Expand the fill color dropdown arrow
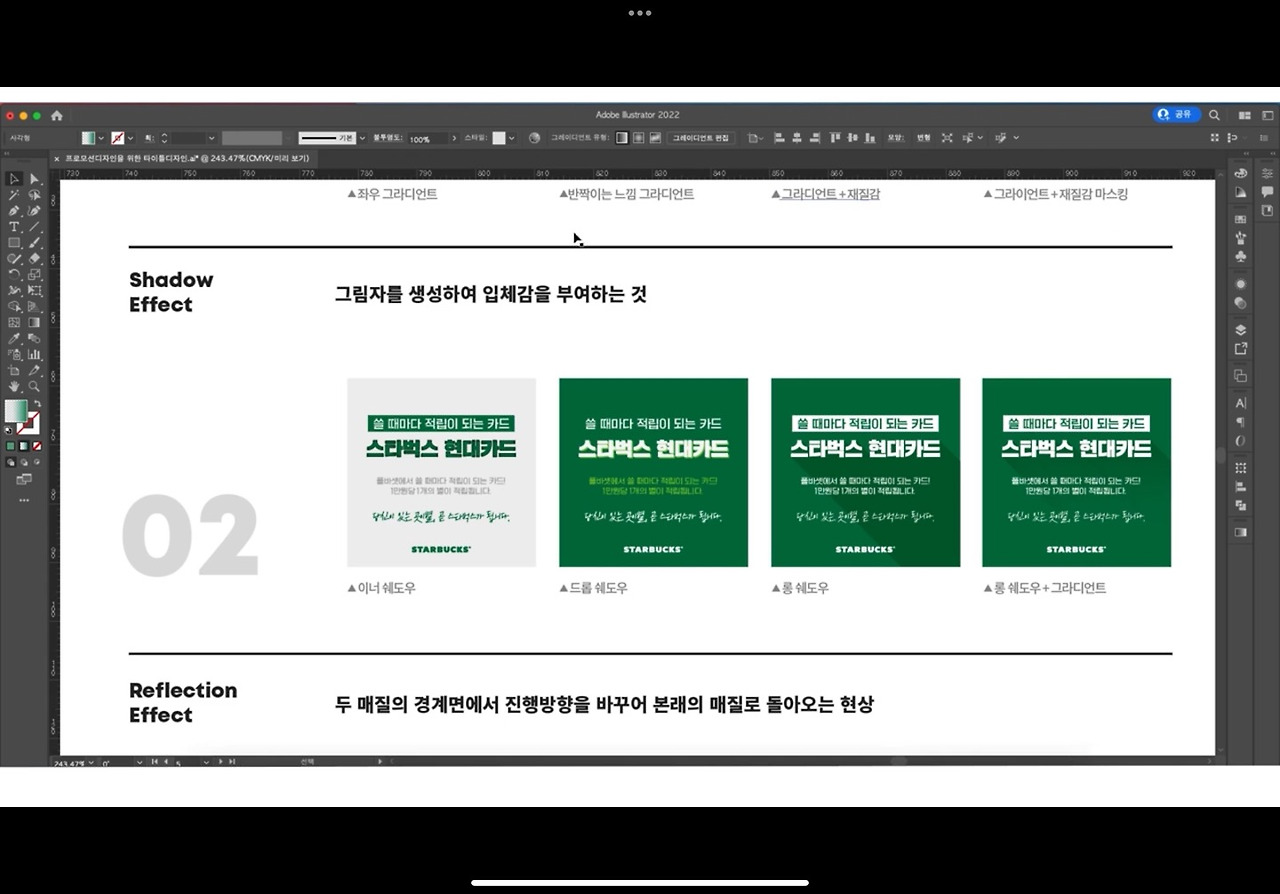This screenshot has width=1280, height=894. click(x=100, y=138)
